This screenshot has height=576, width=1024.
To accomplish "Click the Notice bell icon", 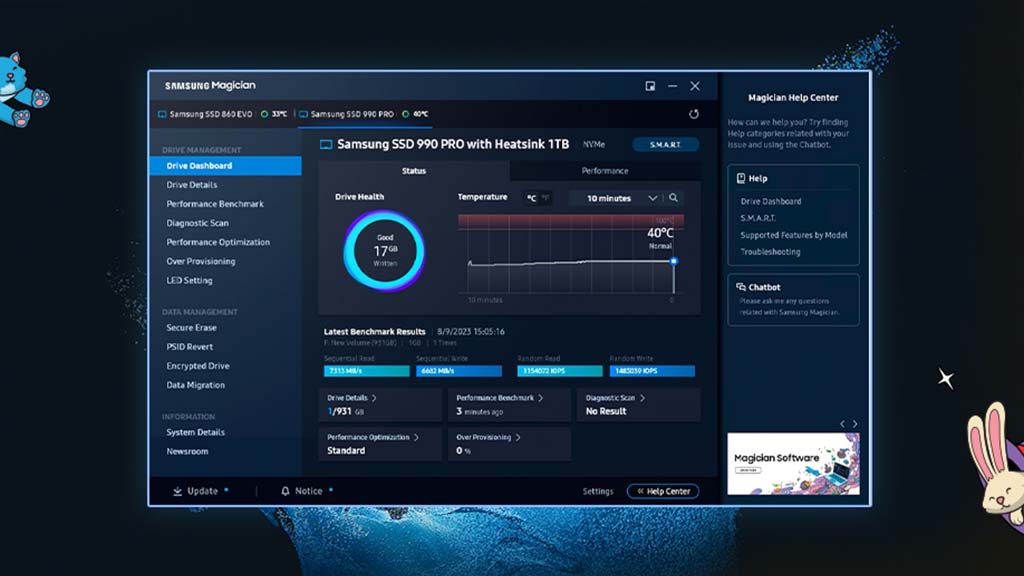I will pyautogui.click(x=285, y=491).
